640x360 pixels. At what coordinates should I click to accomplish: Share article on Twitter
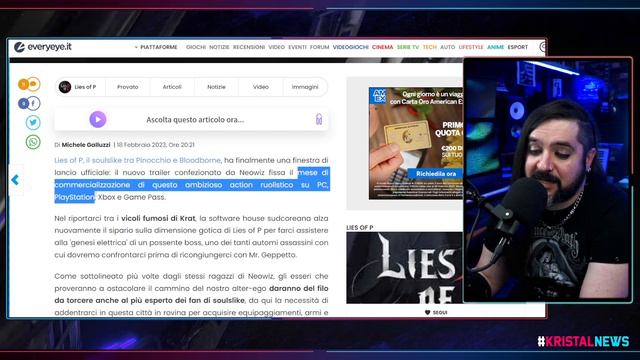pos(33,122)
